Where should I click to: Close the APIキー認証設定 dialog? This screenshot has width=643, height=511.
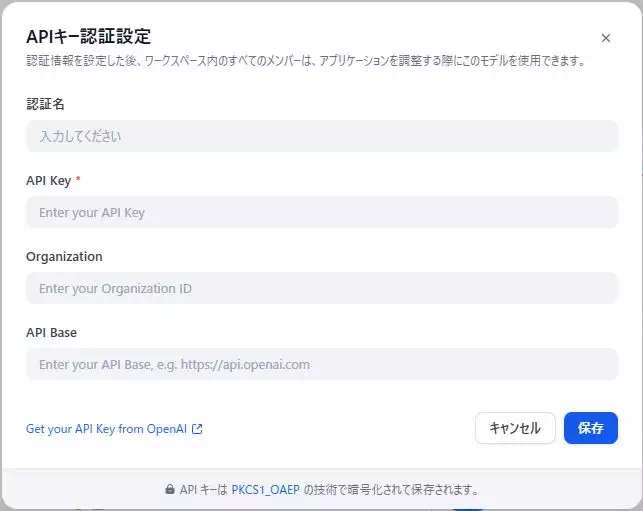605,38
